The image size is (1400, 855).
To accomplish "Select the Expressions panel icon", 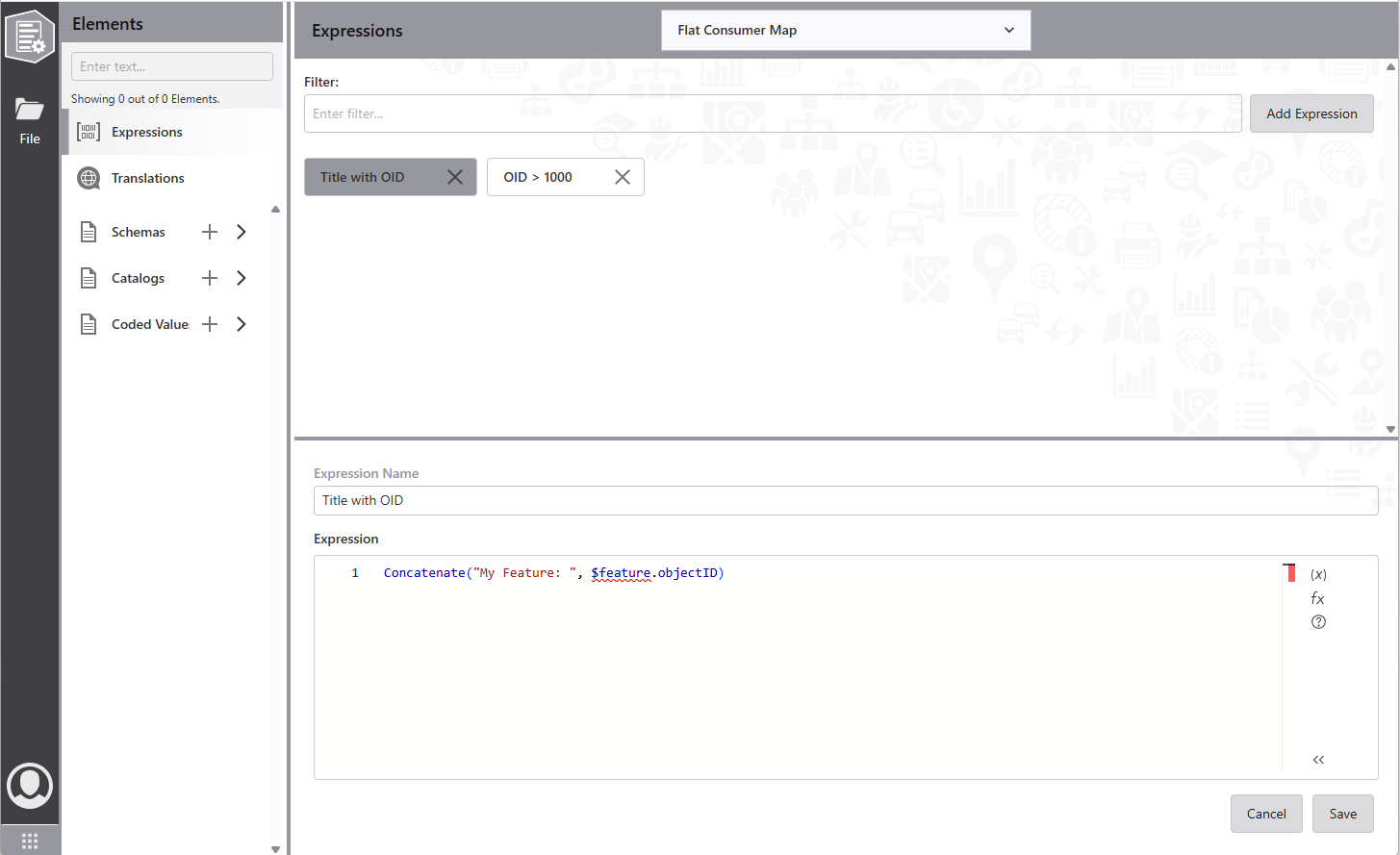I will coord(87,132).
